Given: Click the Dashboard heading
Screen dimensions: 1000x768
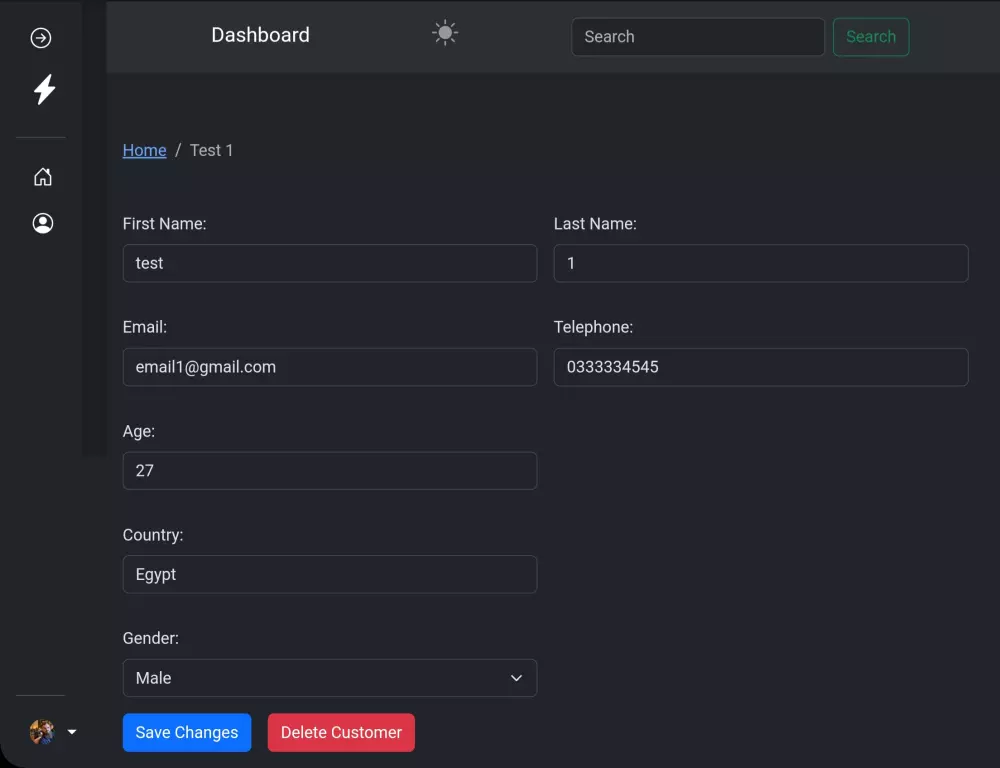Looking at the screenshot, I should 260,35.
